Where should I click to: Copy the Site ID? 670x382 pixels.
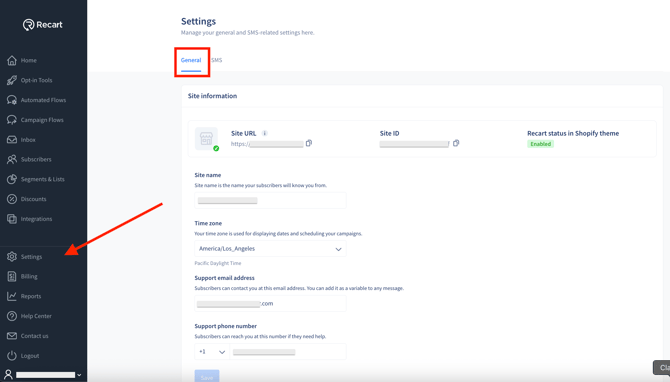click(456, 143)
